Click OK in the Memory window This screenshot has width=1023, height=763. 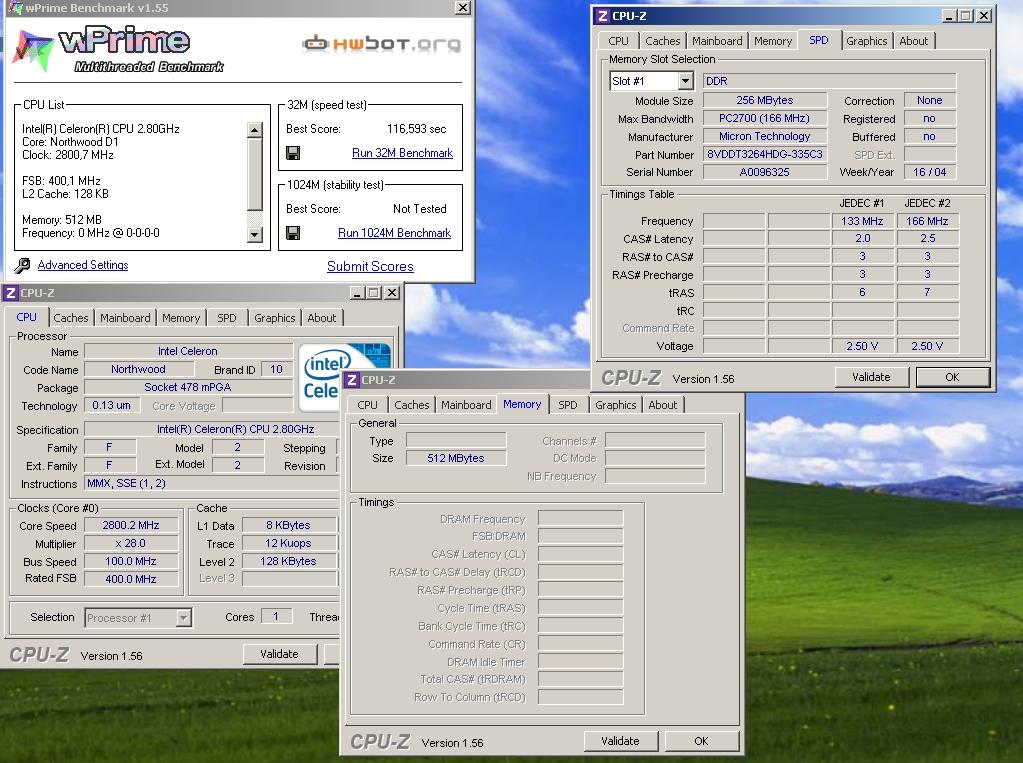[701, 741]
